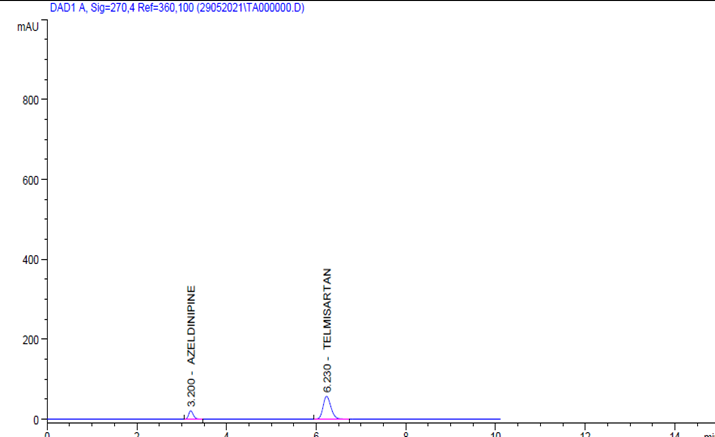Select the AZELDINIPINE peak name label
715x437 pixels.
192,325
